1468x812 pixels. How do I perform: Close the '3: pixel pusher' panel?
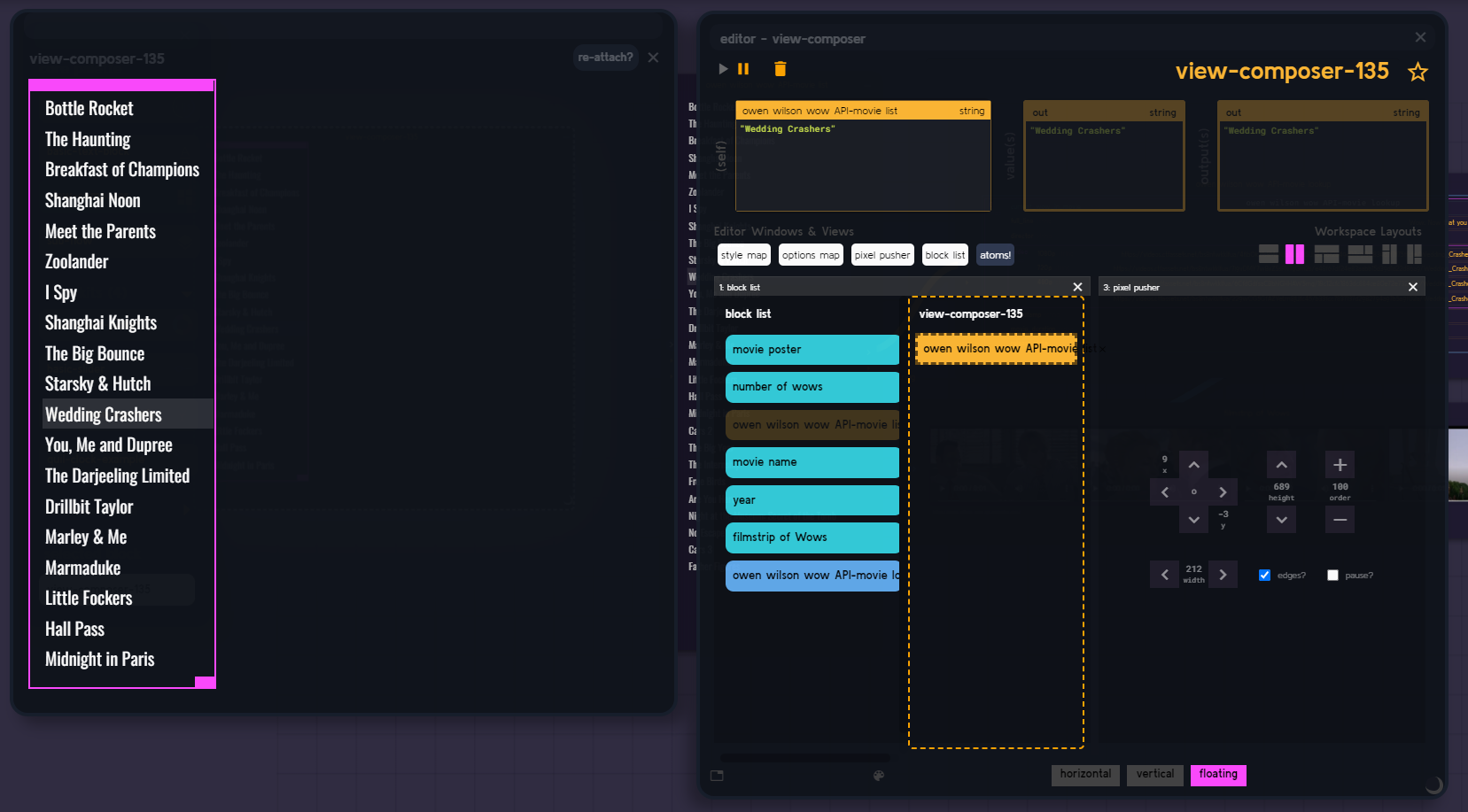pyautogui.click(x=1413, y=287)
